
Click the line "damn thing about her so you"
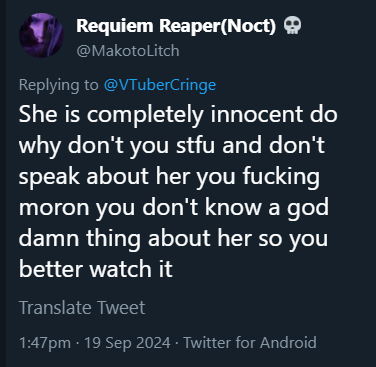coord(173,238)
